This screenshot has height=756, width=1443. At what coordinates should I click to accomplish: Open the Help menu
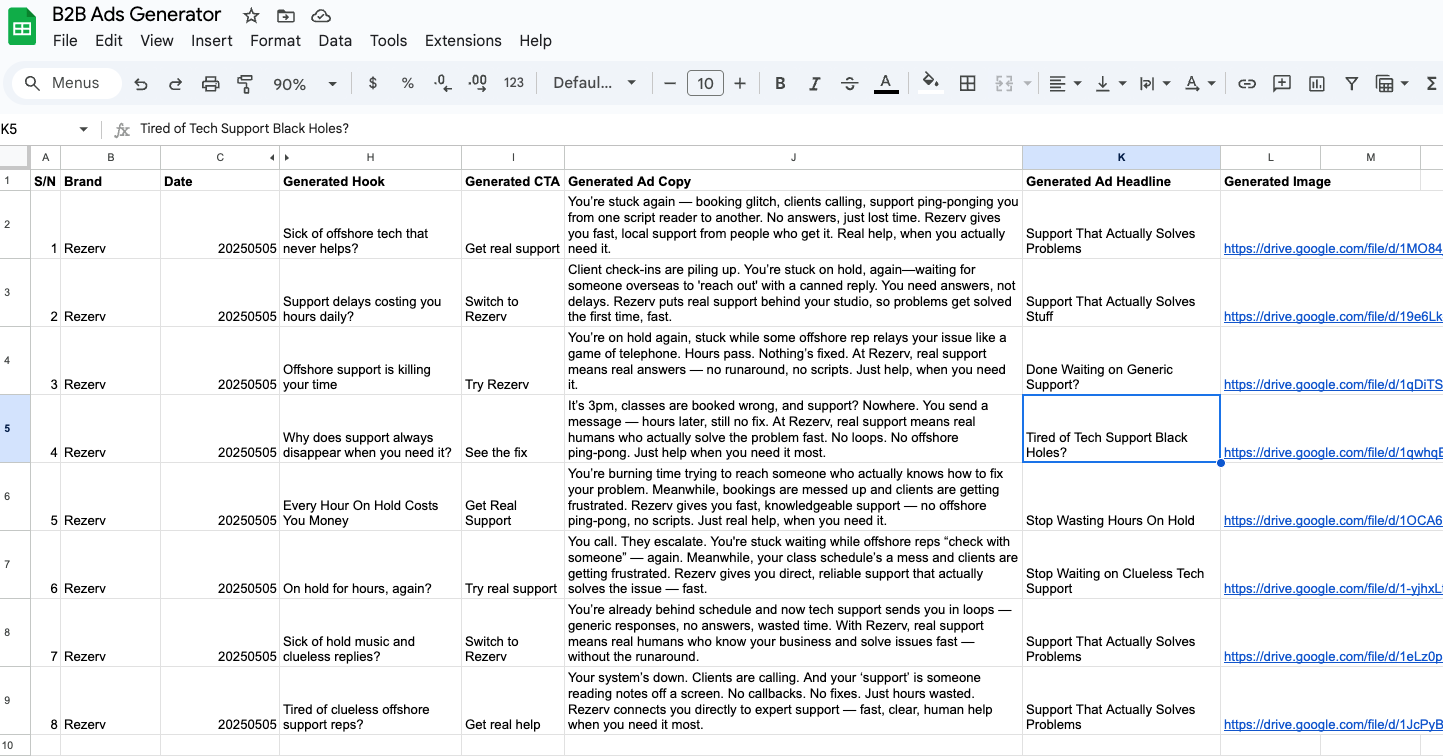click(x=535, y=41)
